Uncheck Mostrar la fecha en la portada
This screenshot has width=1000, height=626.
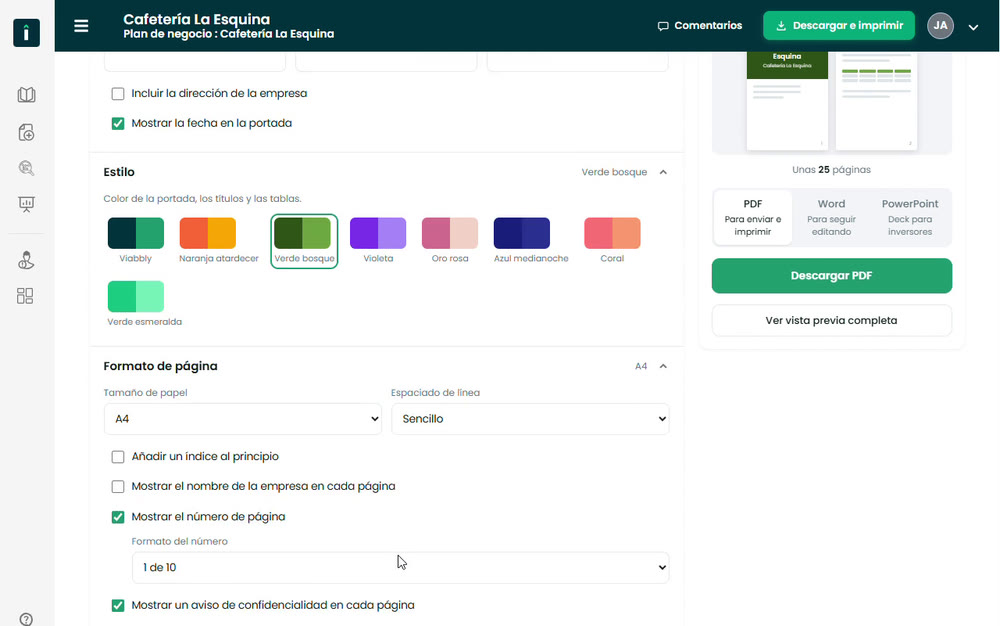click(118, 123)
